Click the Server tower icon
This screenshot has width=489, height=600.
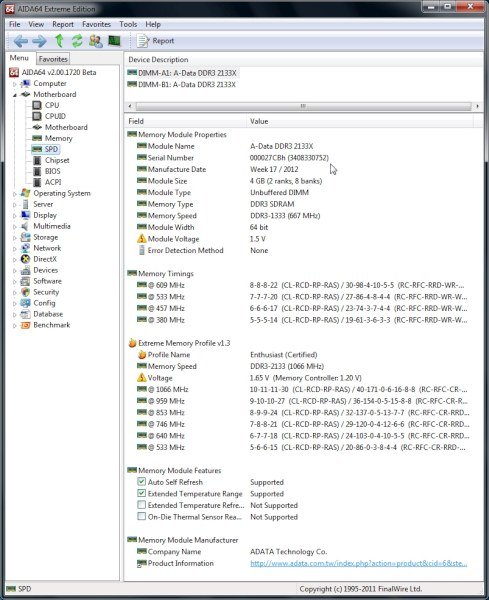[25, 204]
